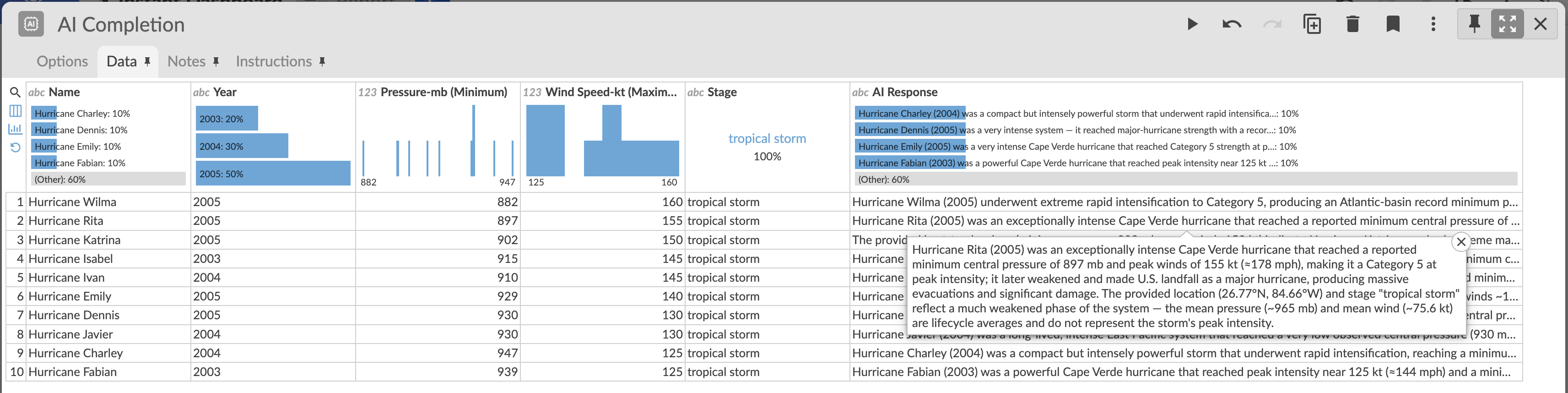Viewport: 1568px width, 393px height.
Task: Click Hurricane Charley (2004) AI Response cell
Action: pos(1186,353)
